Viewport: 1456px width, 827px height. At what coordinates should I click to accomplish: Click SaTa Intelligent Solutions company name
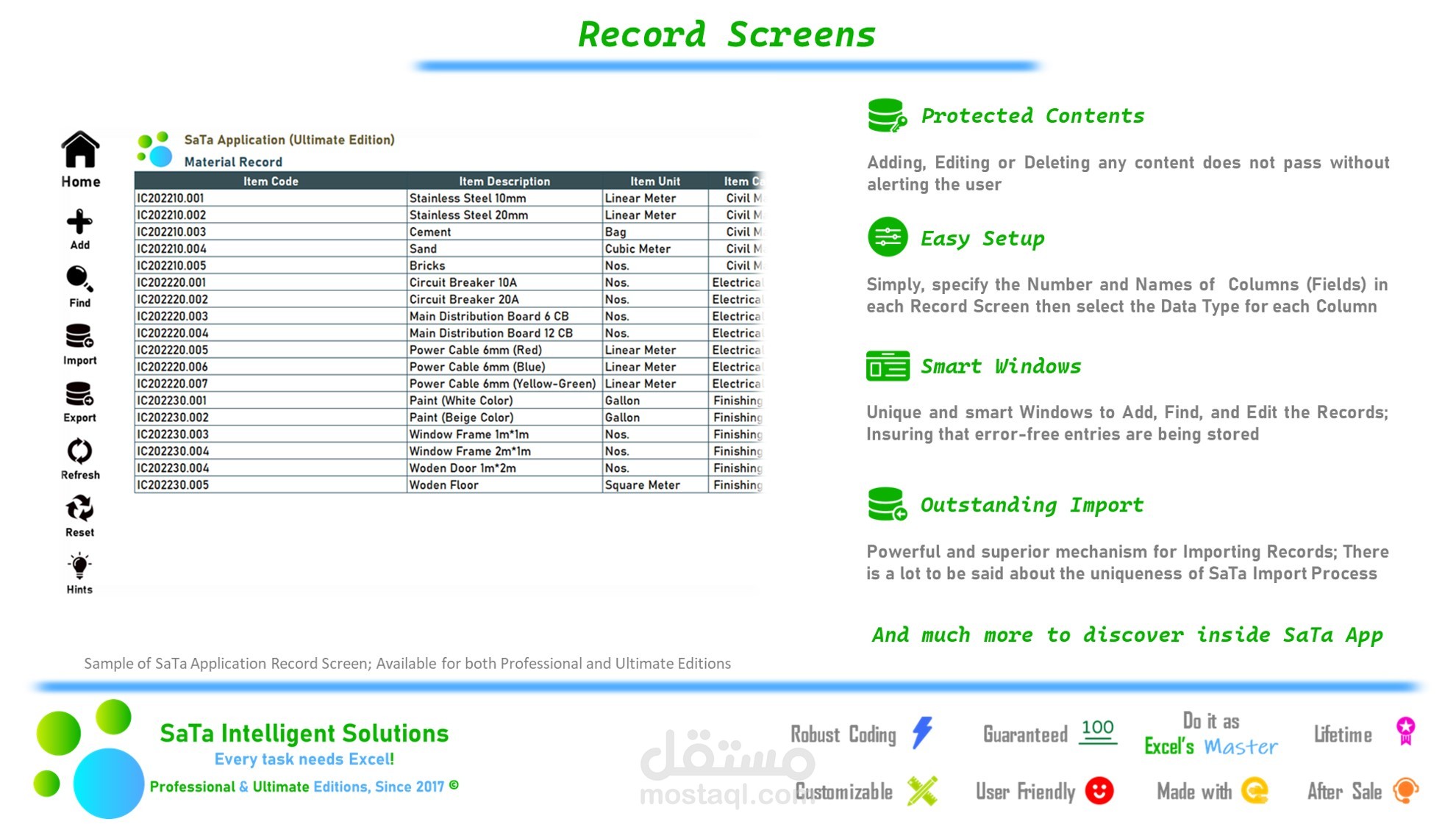coord(304,733)
